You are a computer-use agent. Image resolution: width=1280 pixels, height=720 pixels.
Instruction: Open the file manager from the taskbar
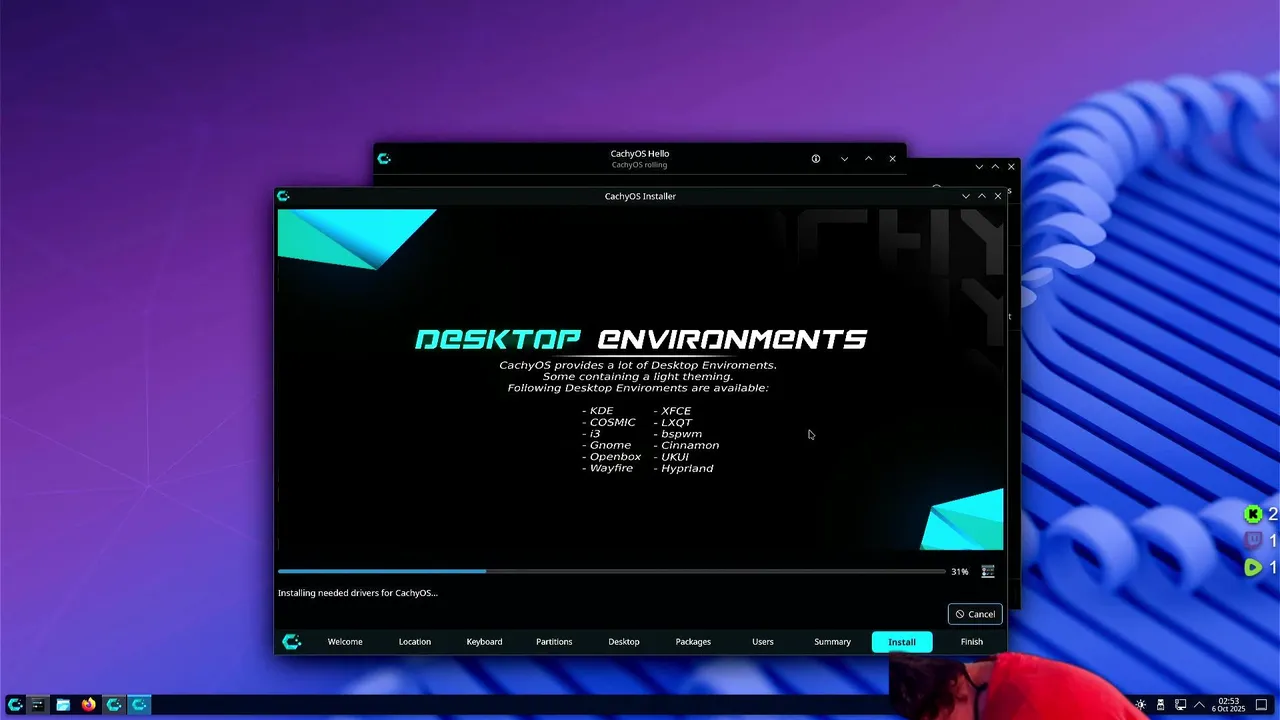coord(63,705)
